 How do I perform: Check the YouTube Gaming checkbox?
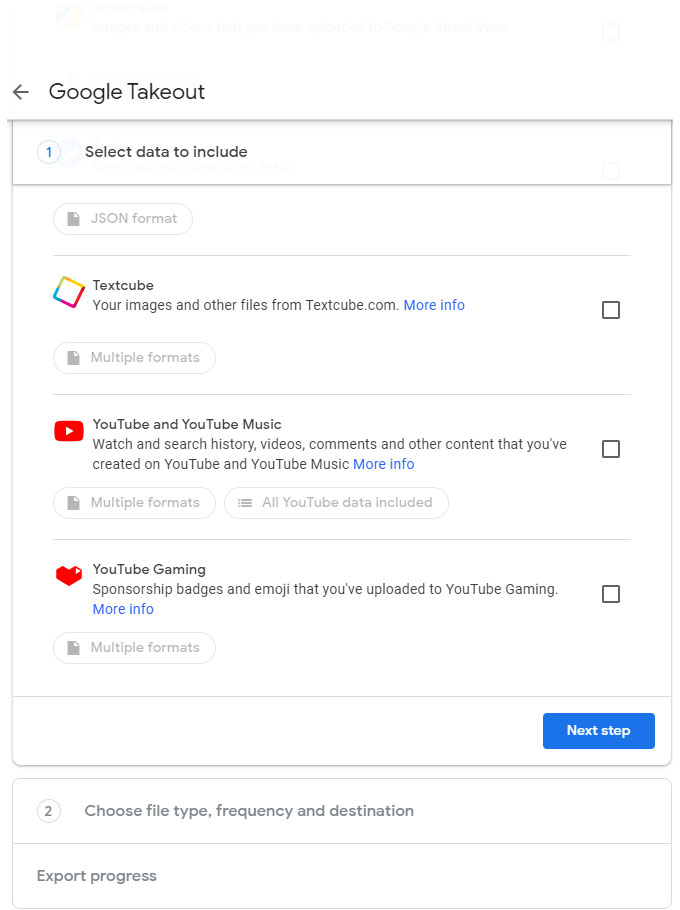click(x=610, y=594)
